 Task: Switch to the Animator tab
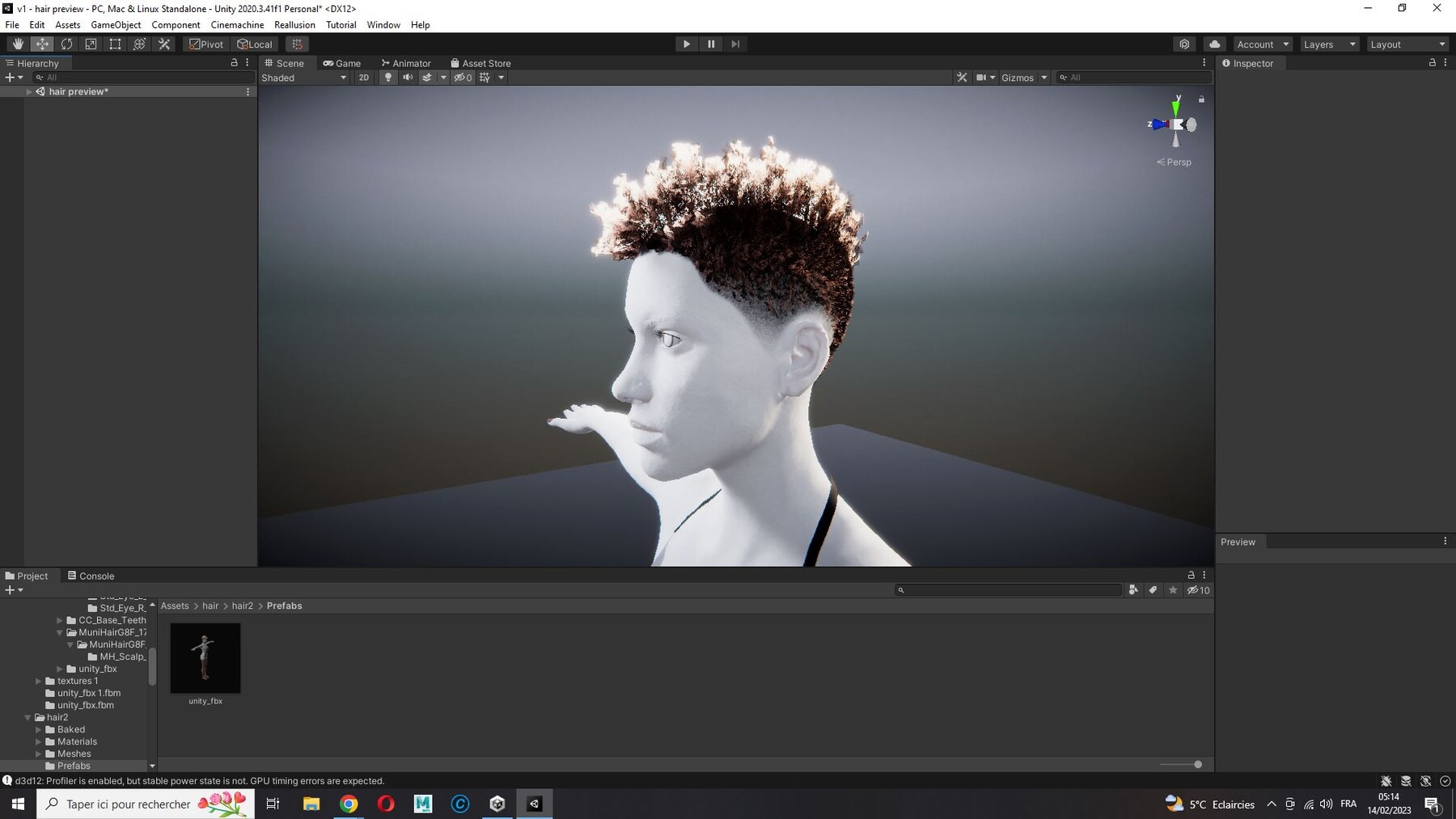(x=406, y=63)
